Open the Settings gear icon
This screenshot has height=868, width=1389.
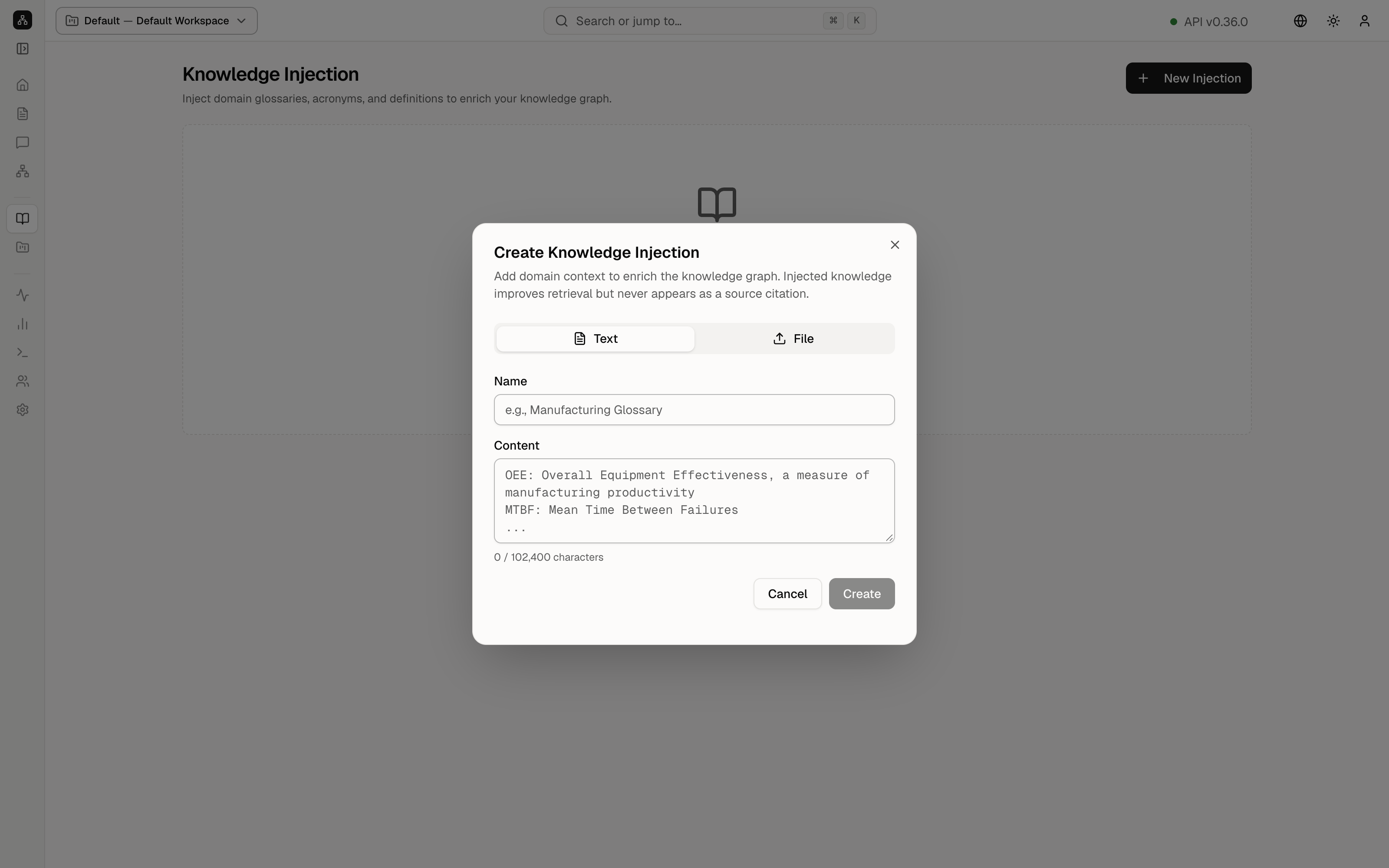(x=23, y=410)
